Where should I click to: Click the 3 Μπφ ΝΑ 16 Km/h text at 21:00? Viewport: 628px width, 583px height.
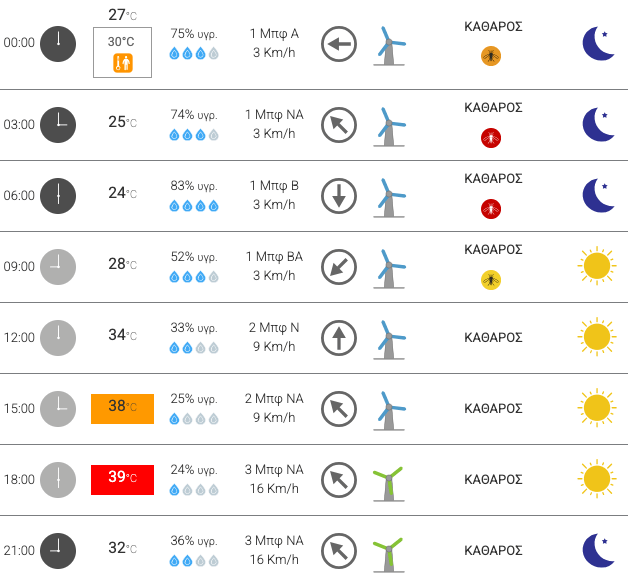coord(274,550)
